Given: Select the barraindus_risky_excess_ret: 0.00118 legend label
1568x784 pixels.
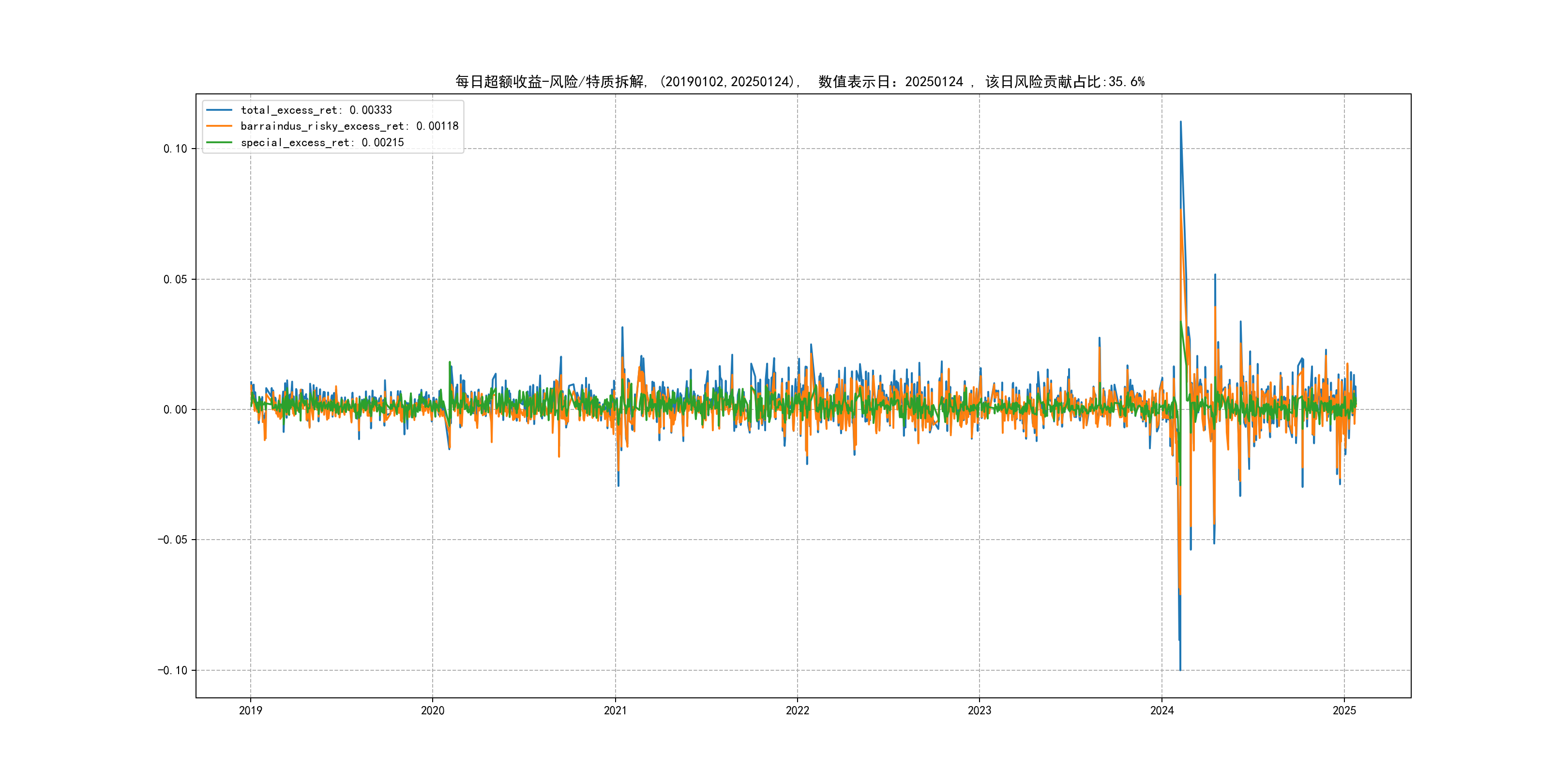Looking at the screenshot, I should (x=349, y=126).
